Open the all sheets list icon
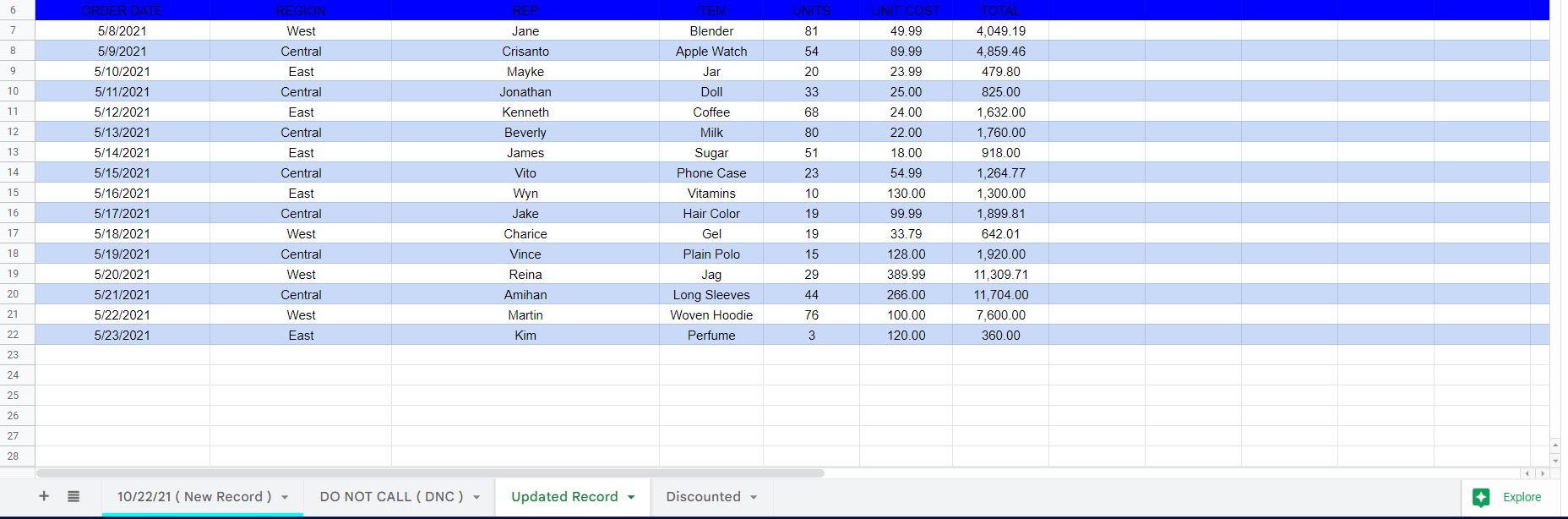 point(73,497)
